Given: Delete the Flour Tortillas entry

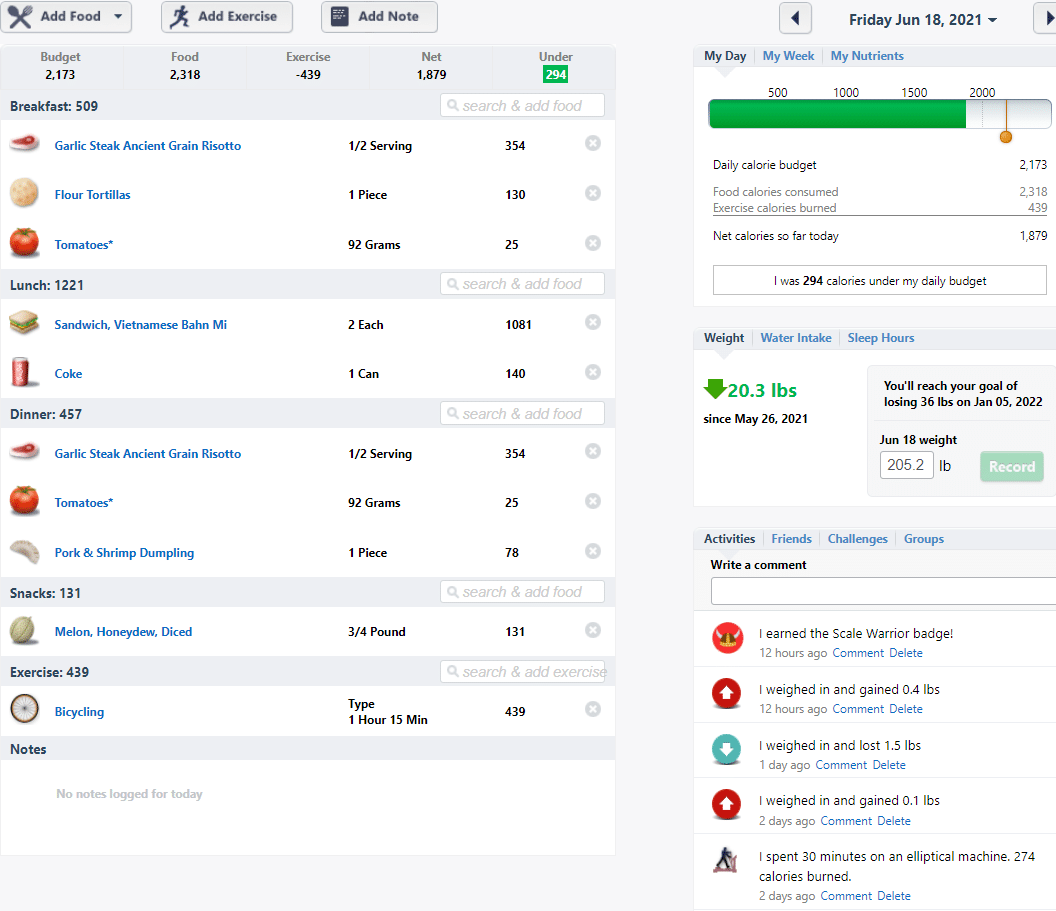Looking at the screenshot, I should (x=593, y=193).
